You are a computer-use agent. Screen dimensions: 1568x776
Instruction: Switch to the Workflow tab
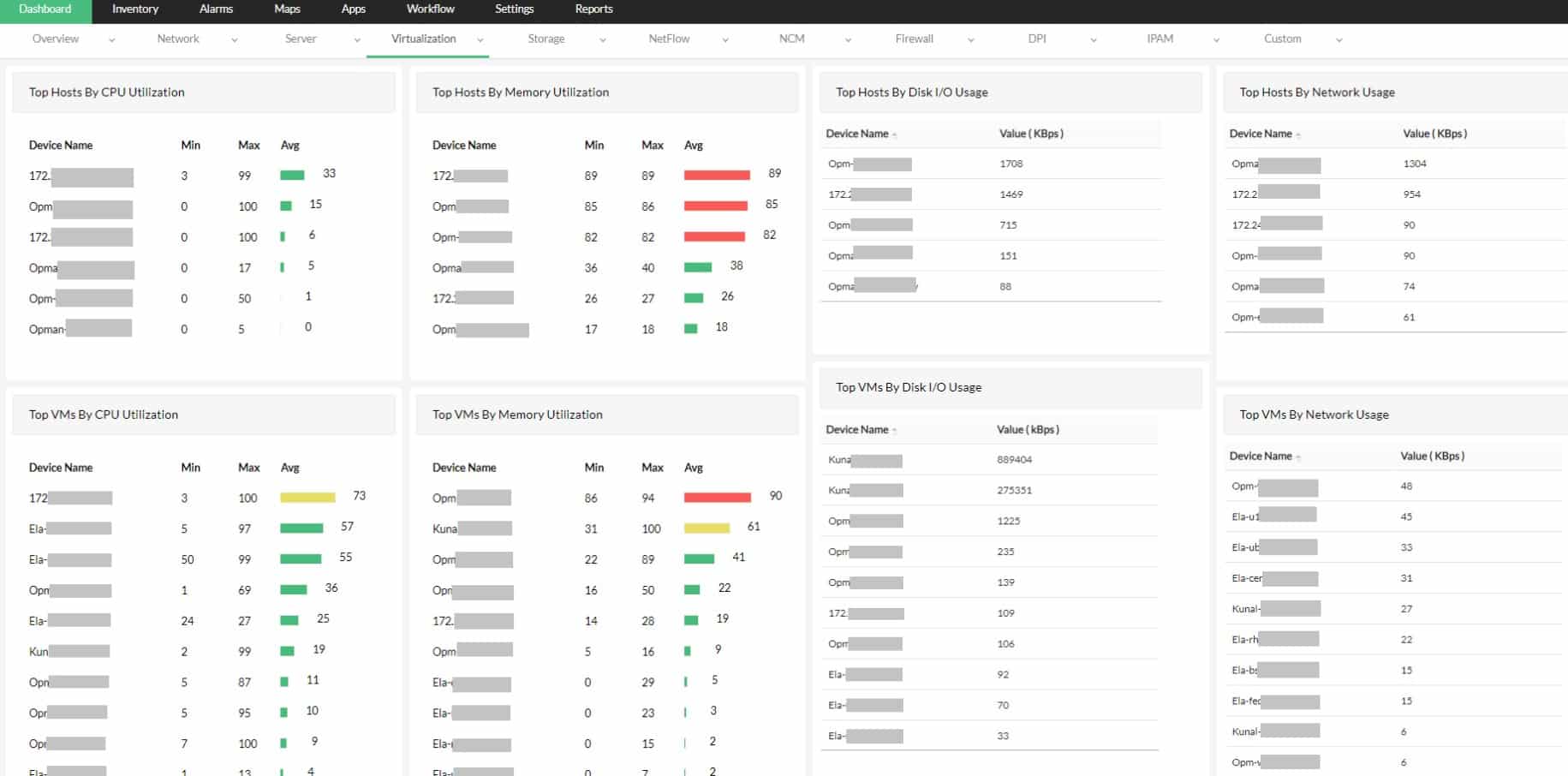coord(430,9)
